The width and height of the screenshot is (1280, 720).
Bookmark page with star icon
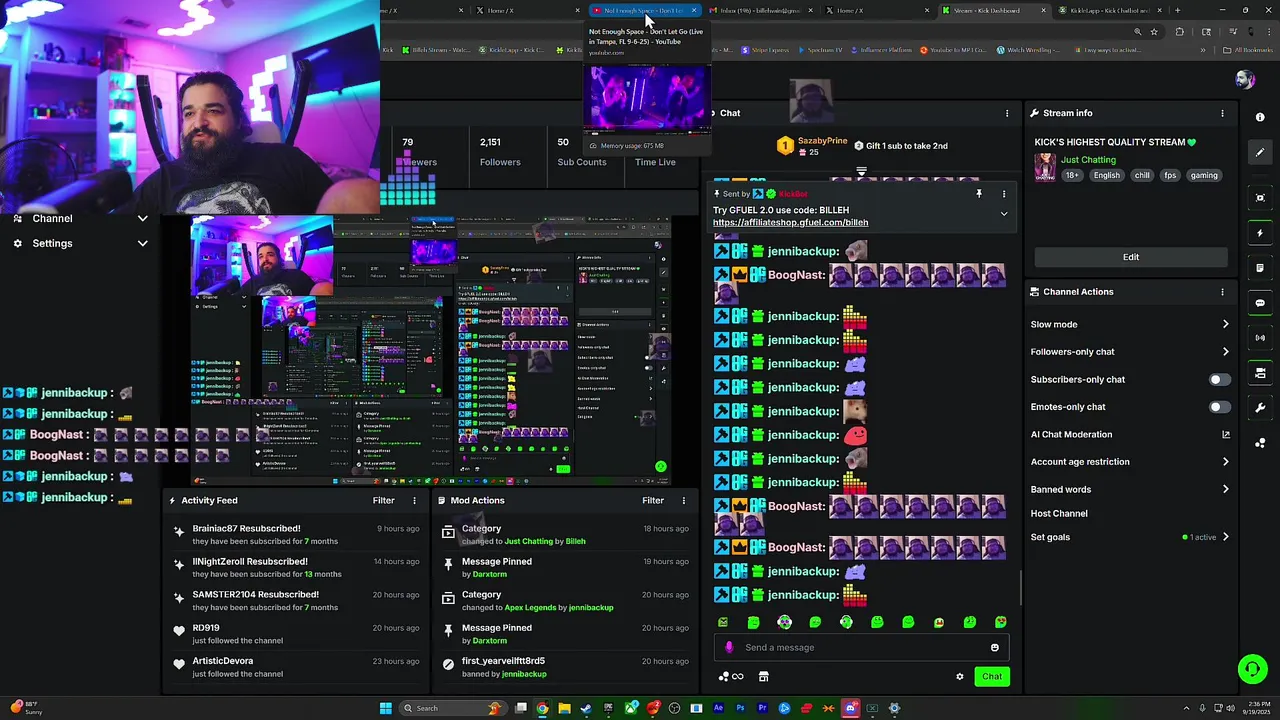pyautogui.click(x=1154, y=31)
